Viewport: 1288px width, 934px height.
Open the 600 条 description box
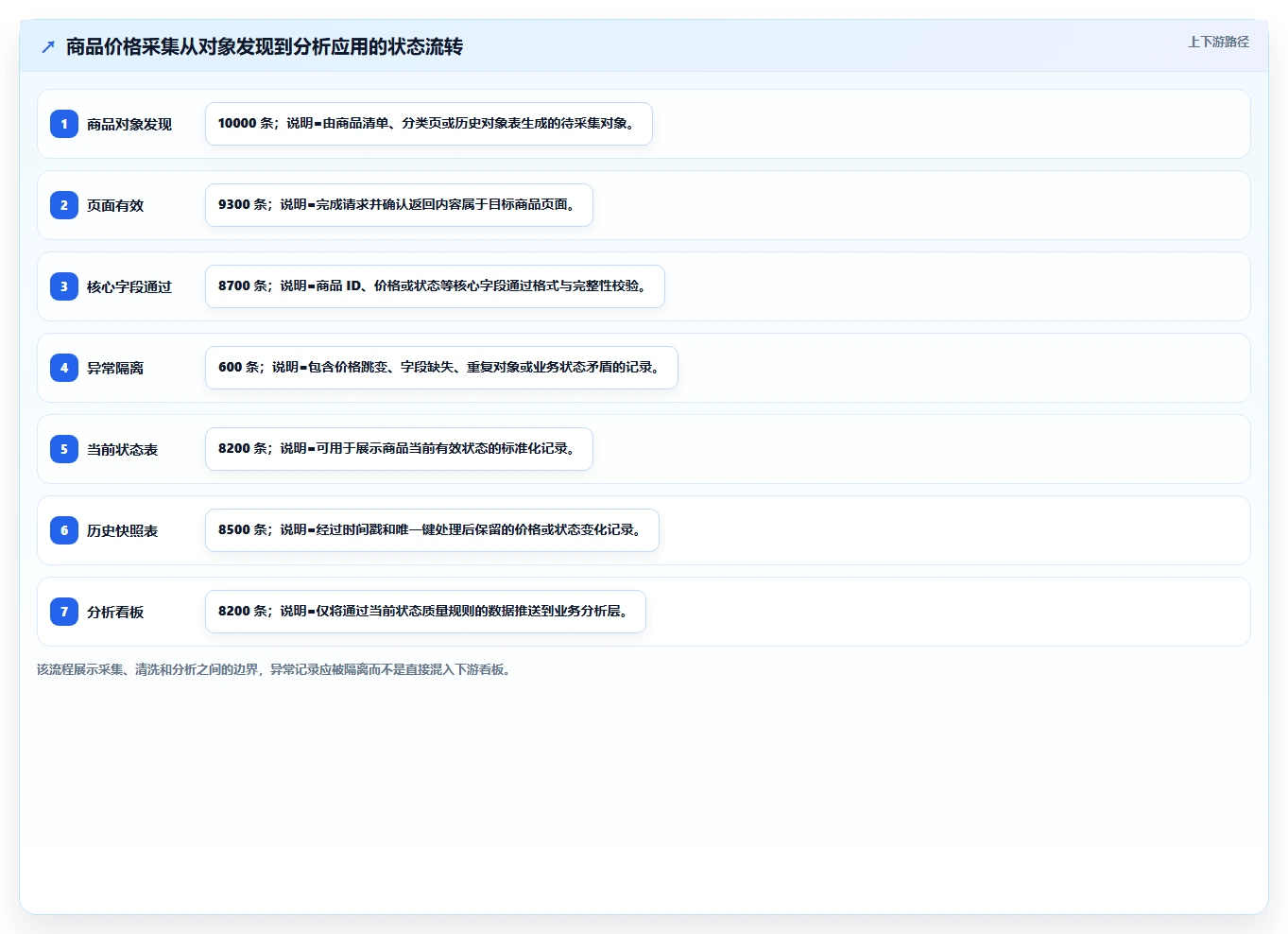click(x=441, y=368)
